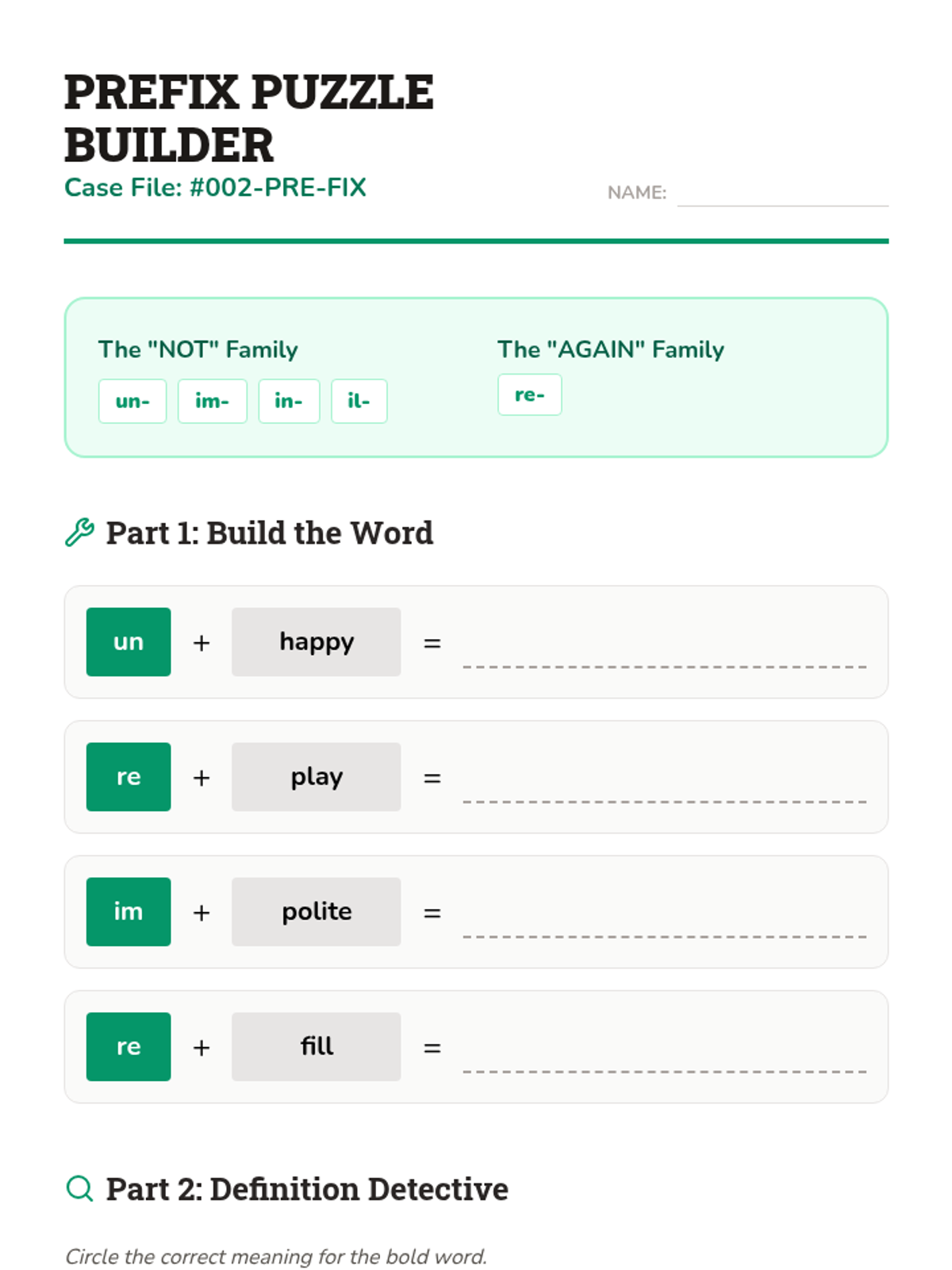This screenshot has width=952, height=1270.
Task: Select the il- prefix chip
Action: click(x=359, y=401)
